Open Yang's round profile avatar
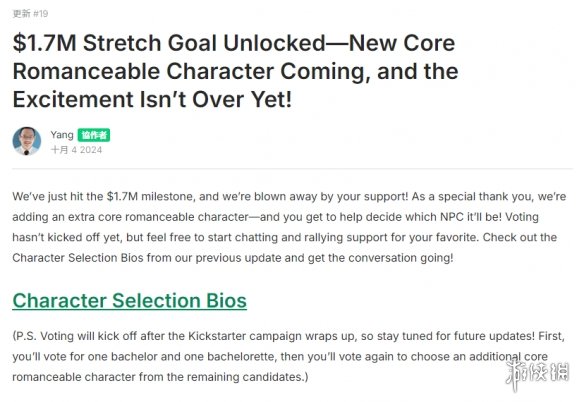Viewport: 584px width, 402px height. click(27, 141)
